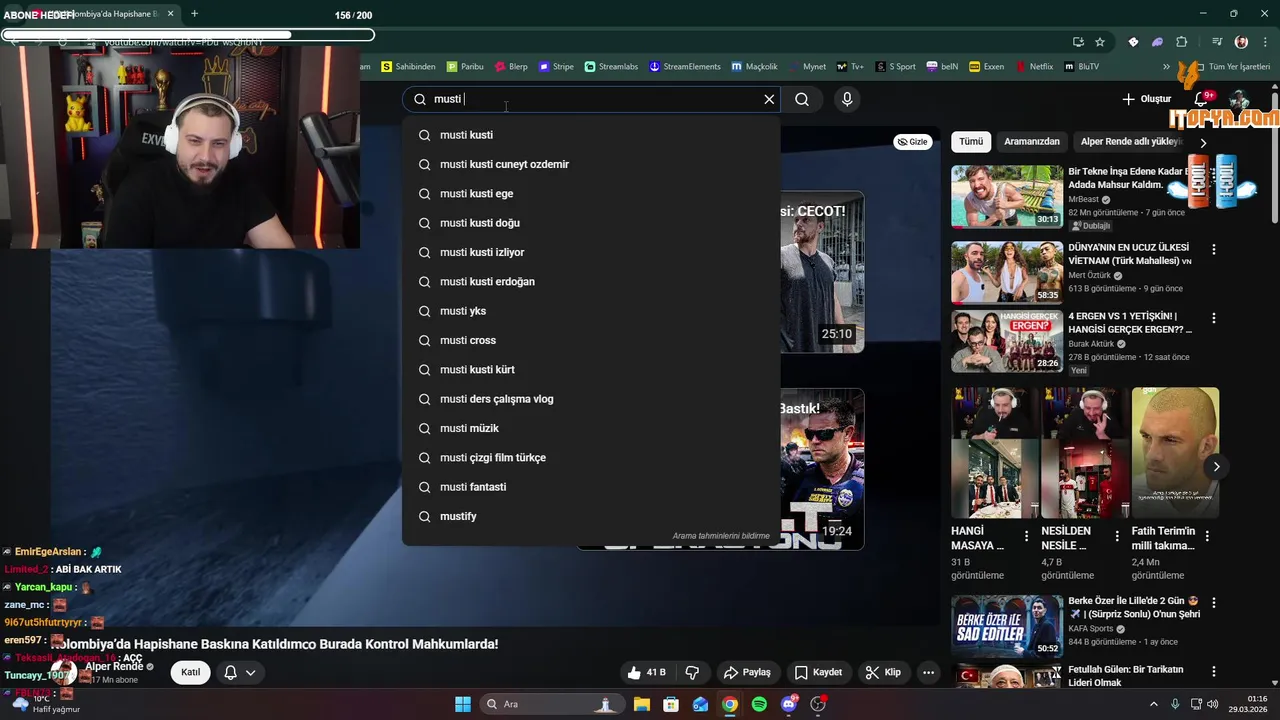Open more actions three-dot menu
This screenshot has height=720, width=1280.
click(x=929, y=672)
